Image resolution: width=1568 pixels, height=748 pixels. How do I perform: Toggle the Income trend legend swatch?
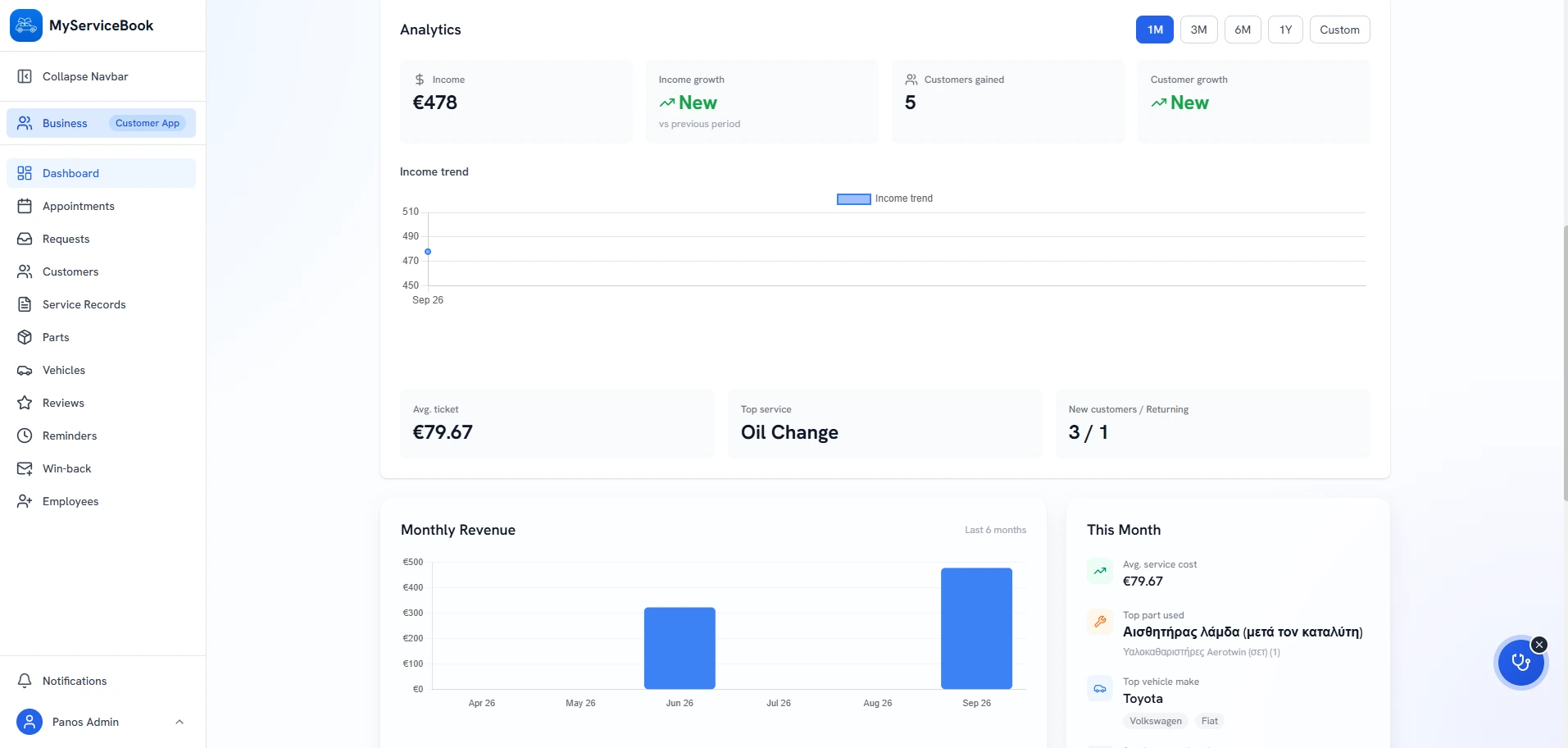853,198
